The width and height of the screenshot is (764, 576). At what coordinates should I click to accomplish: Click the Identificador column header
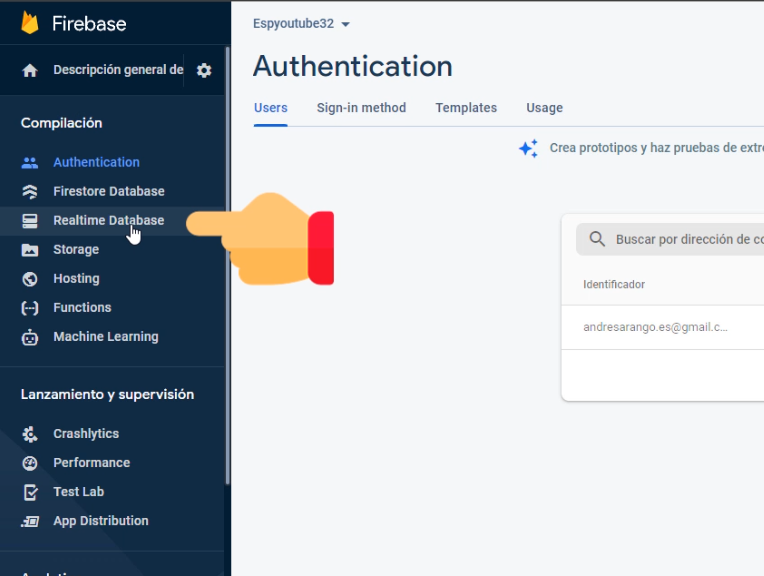point(614,285)
